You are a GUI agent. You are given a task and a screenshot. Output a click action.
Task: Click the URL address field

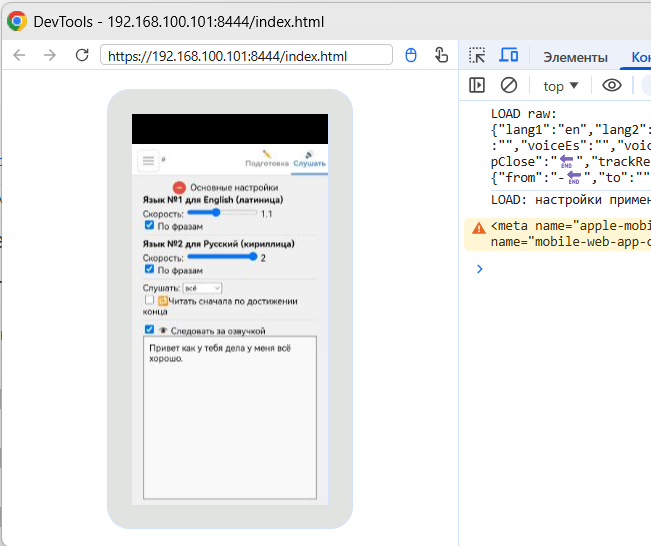[x=245, y=56]
